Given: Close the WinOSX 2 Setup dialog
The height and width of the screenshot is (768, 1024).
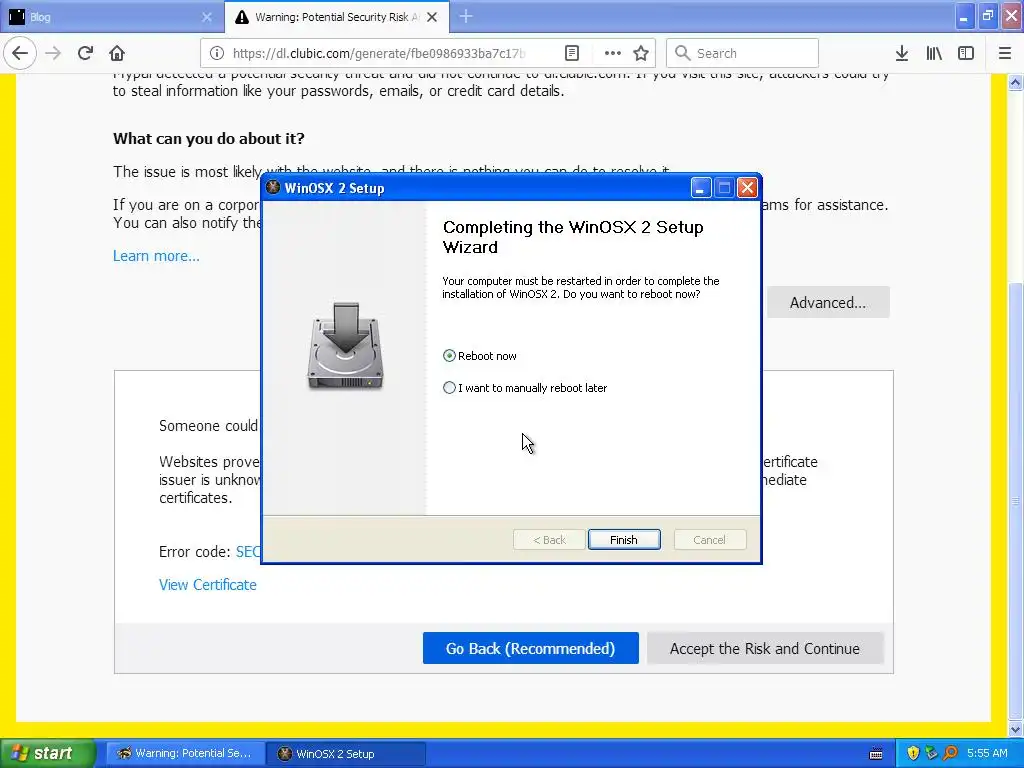Looking at the screenshot, I should (747, 188).
